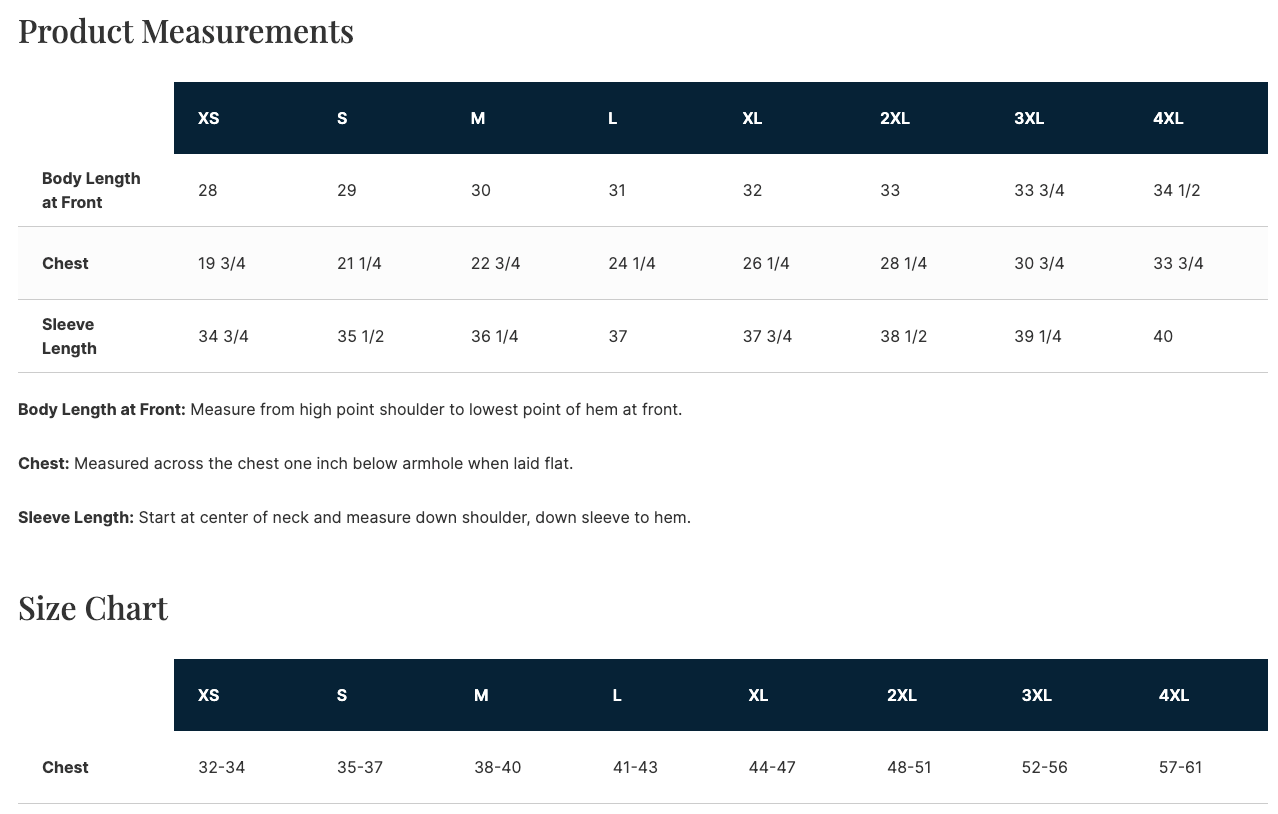Image resolution: width=1278 pixels, height=814 pixels.
Task: Select the 19 3/4 chest measurement cell
Action: click(222, 263)
